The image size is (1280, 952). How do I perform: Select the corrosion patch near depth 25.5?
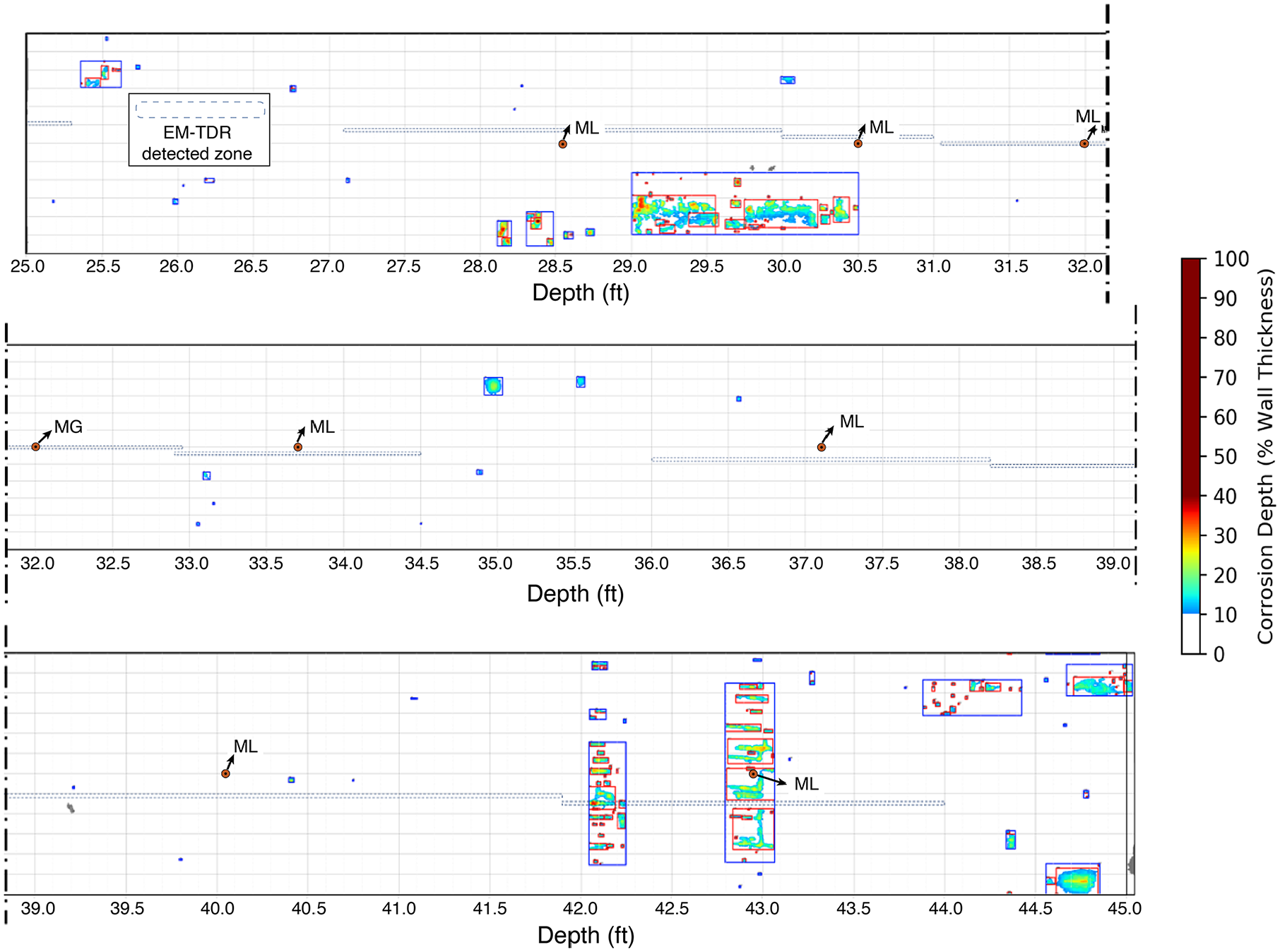pos(101,74)
